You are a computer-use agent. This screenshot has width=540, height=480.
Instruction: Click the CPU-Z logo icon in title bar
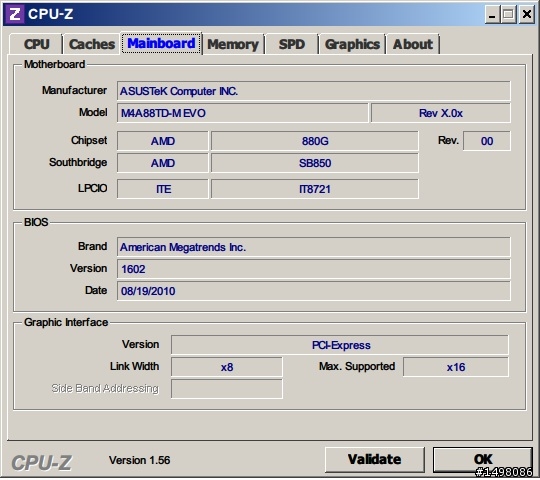(14, 14)
